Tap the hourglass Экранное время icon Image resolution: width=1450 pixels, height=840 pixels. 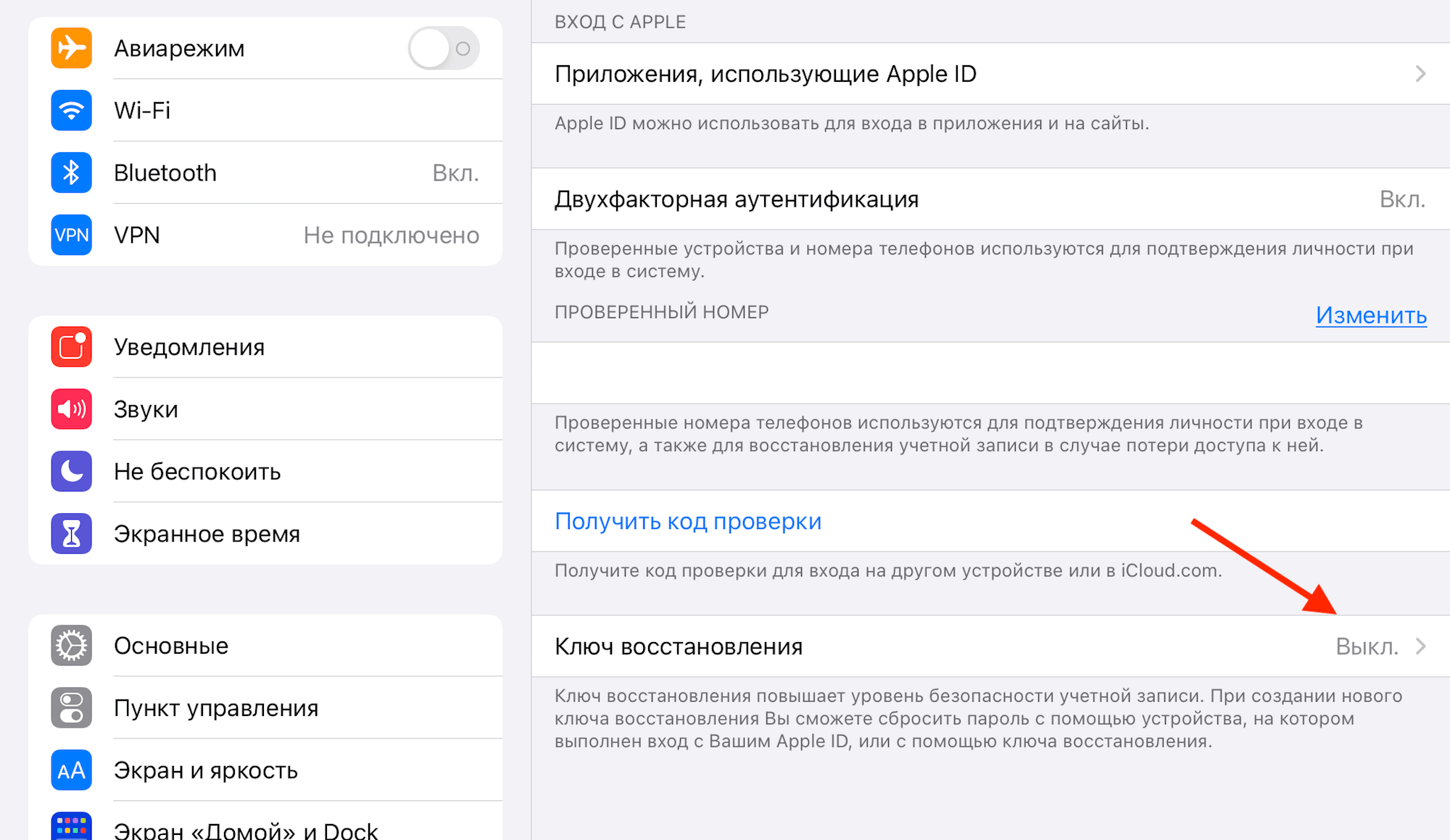[x=71, y=533]
